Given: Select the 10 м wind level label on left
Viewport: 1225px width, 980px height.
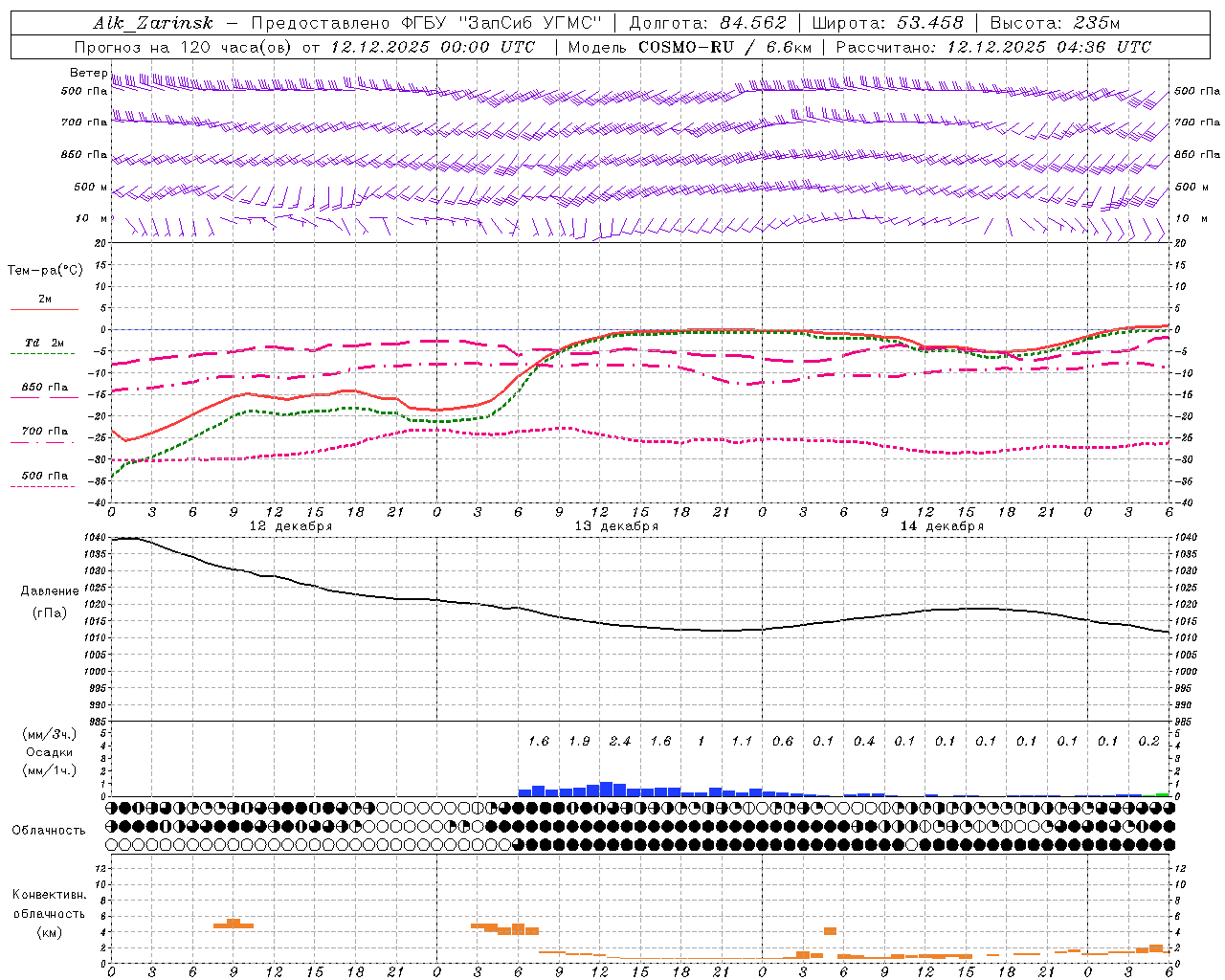Looking at the screenshot, I should pos(92,218).
